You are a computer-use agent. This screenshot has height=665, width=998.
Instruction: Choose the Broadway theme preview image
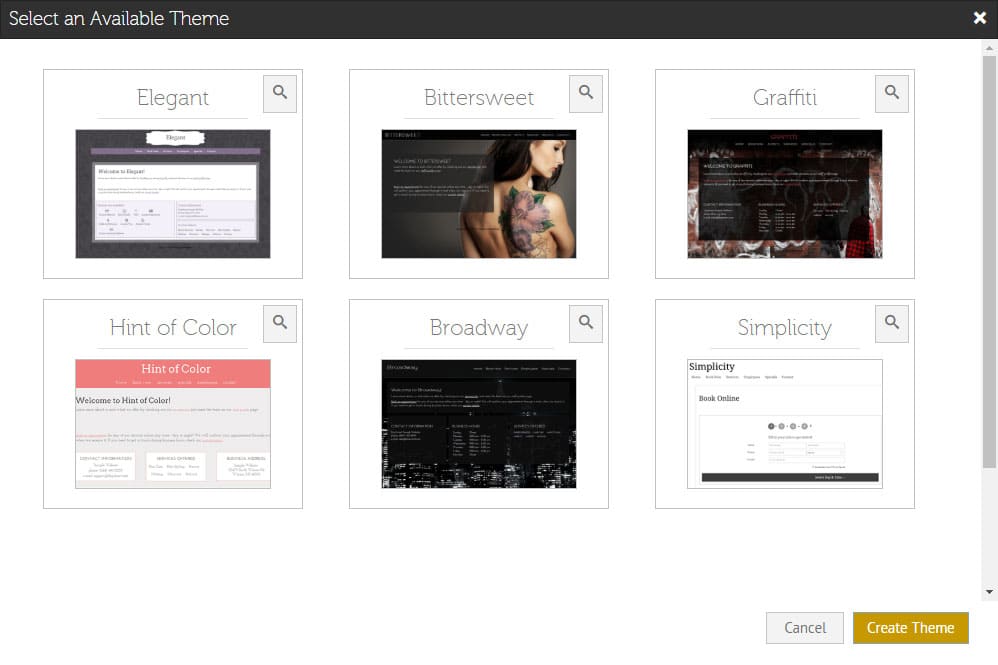pyautogui.click(x=479, y=424)
